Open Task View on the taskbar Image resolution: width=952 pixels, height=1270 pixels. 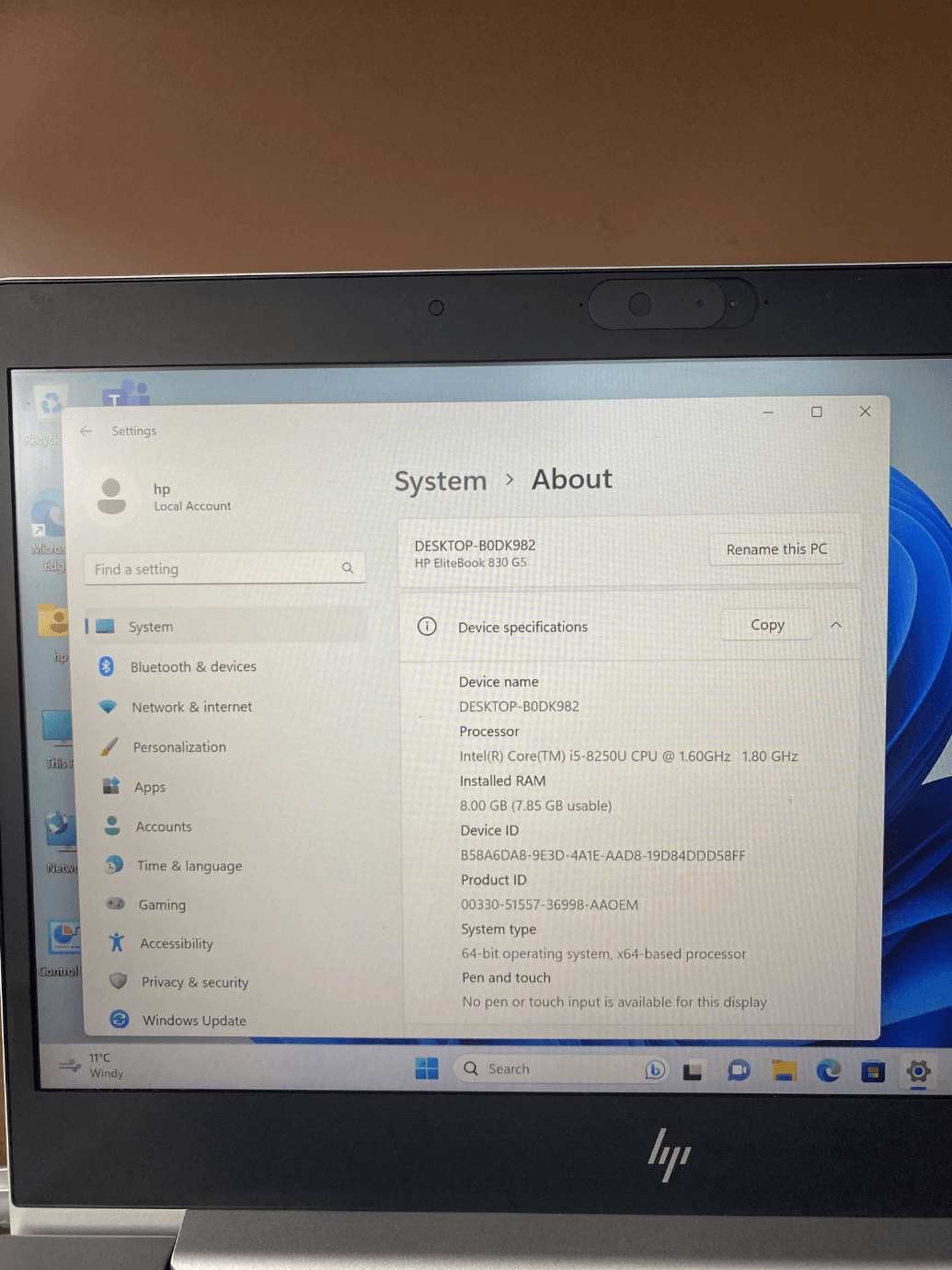point(694,1070)
